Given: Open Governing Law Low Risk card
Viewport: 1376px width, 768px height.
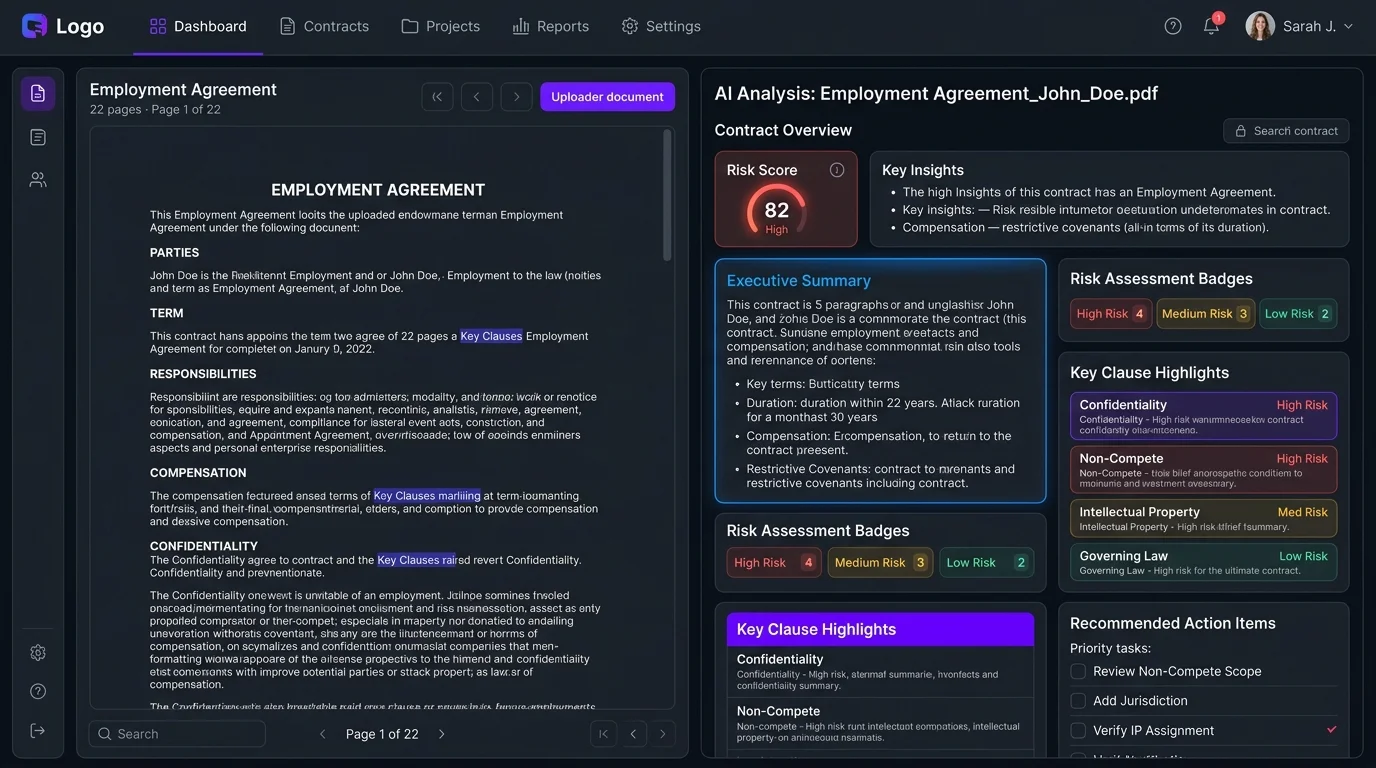Looking at the screenshot, I should tap(1203, 562).
